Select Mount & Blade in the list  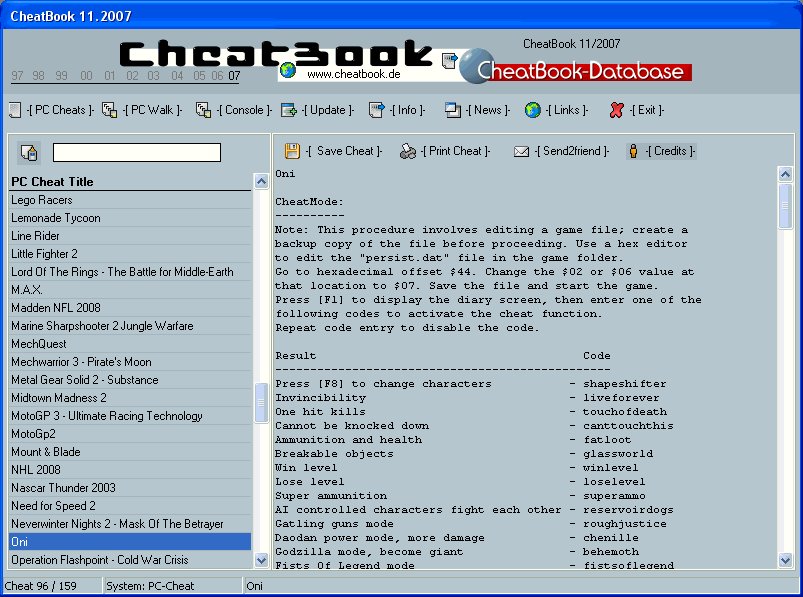point(130,452)
